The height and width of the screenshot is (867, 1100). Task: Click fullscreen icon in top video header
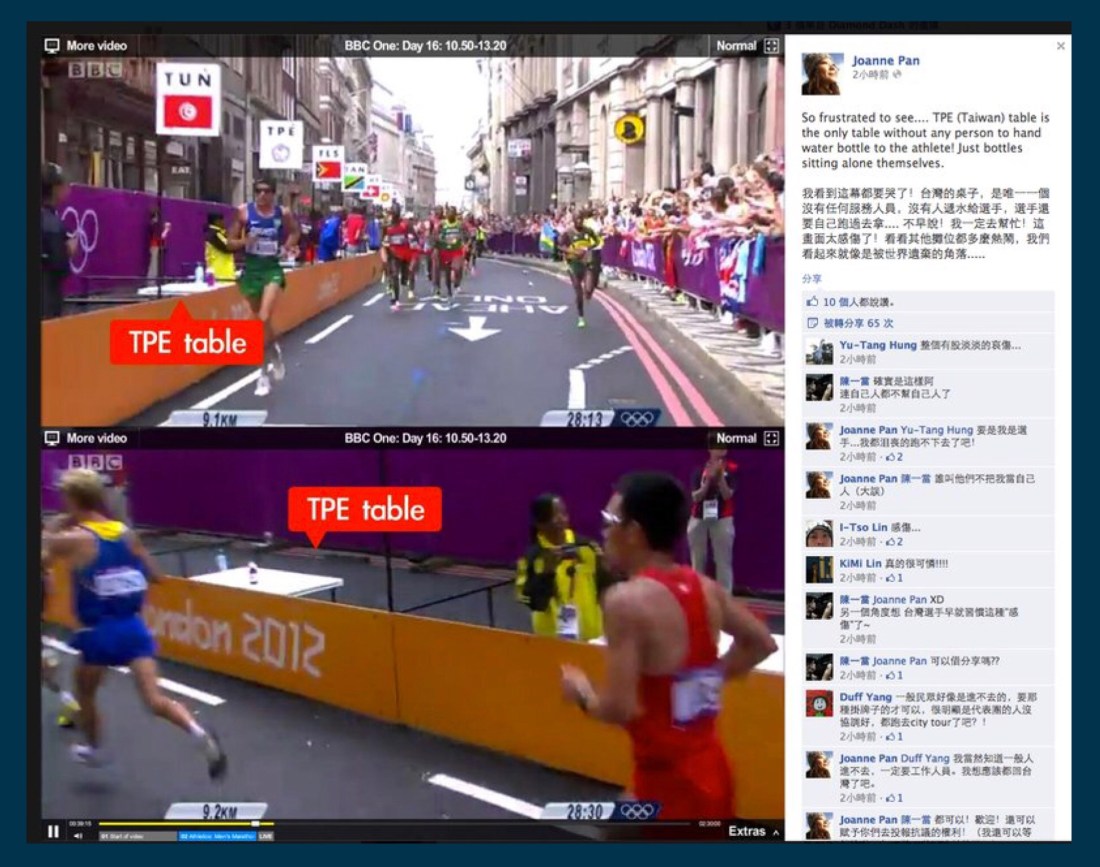click(771, 46)
